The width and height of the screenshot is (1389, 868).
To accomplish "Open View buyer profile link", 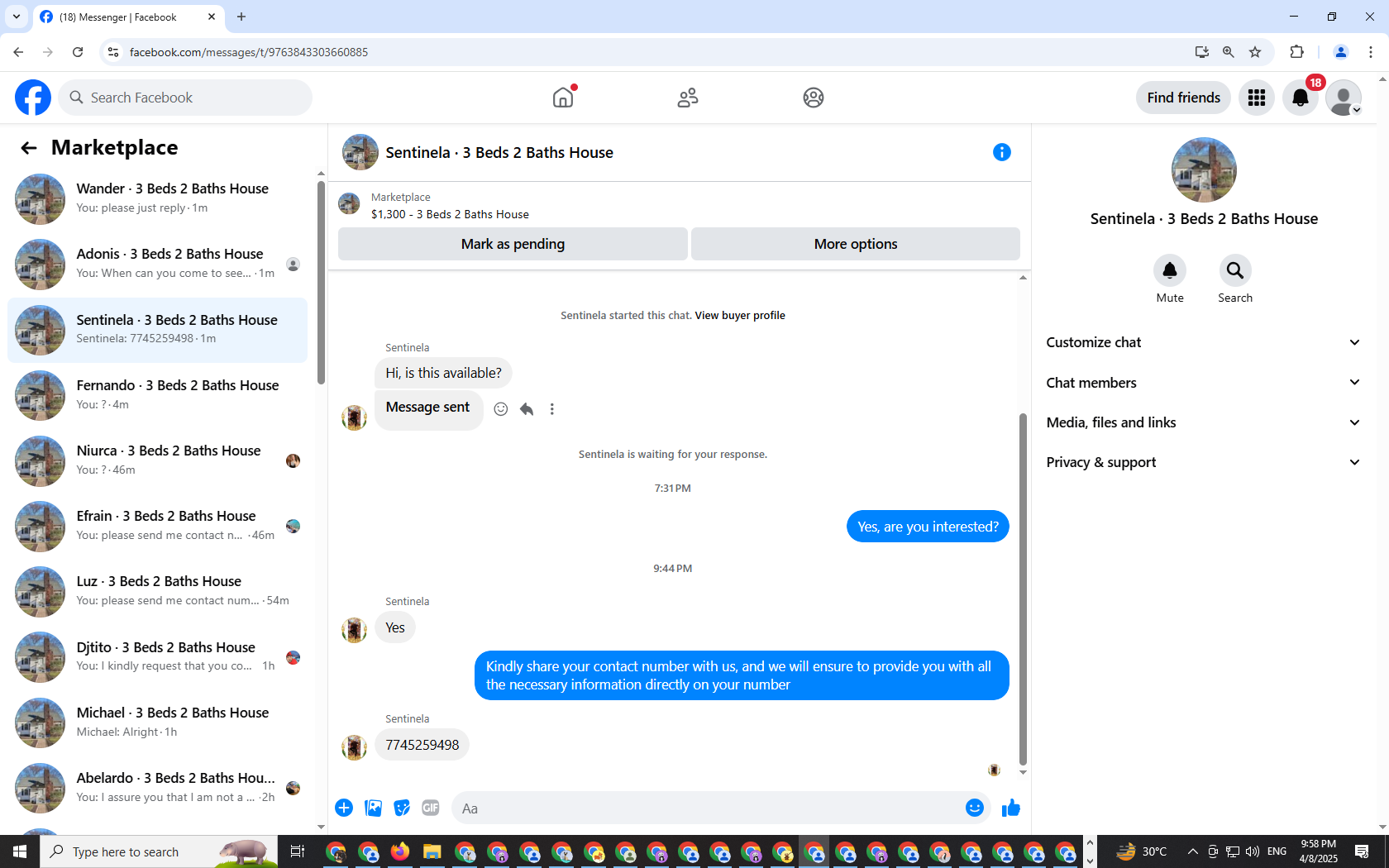I will pyautogui.click(x=740, y=315).
